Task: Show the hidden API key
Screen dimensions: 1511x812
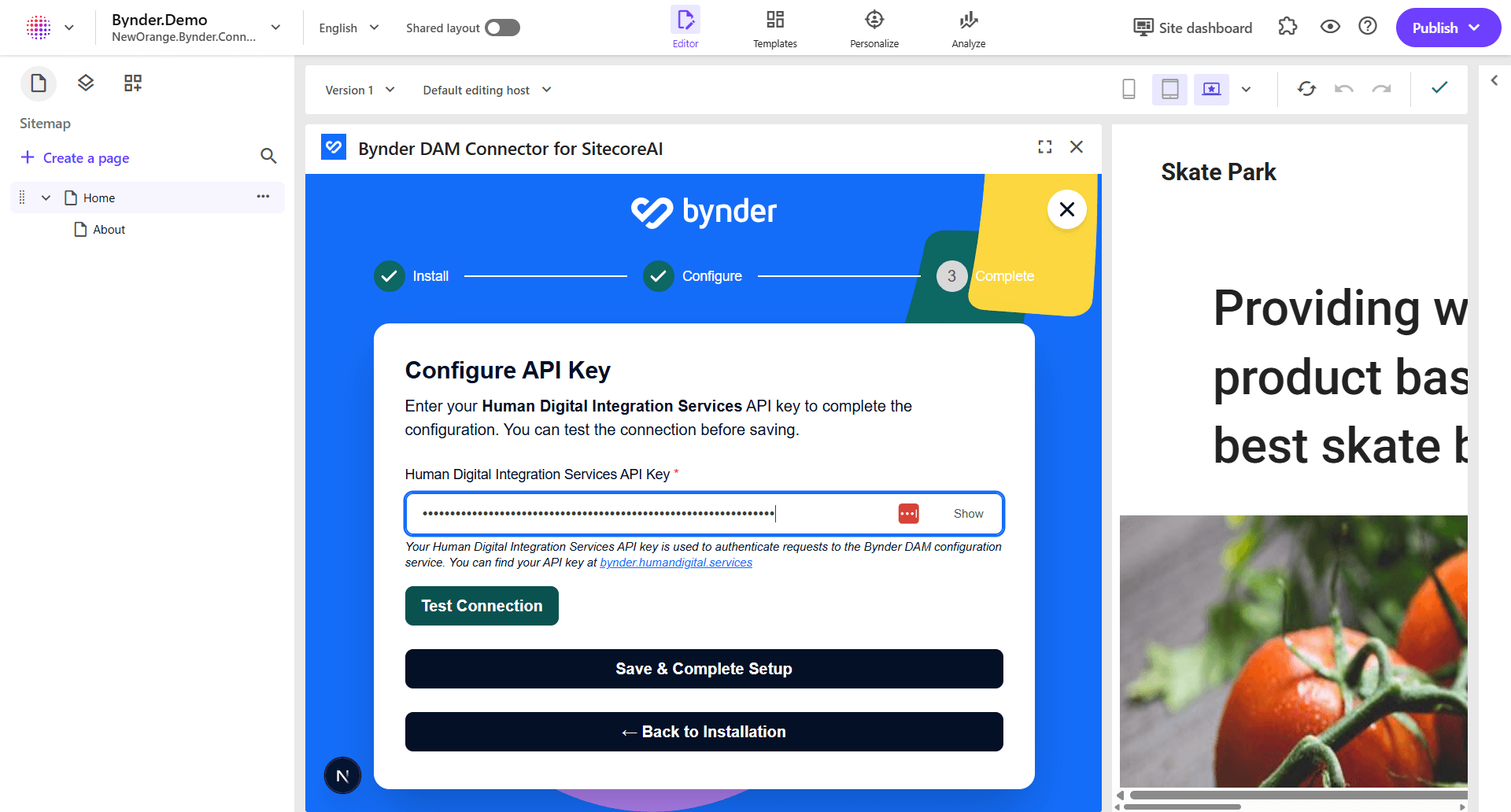Action: [x=967, y=513]
